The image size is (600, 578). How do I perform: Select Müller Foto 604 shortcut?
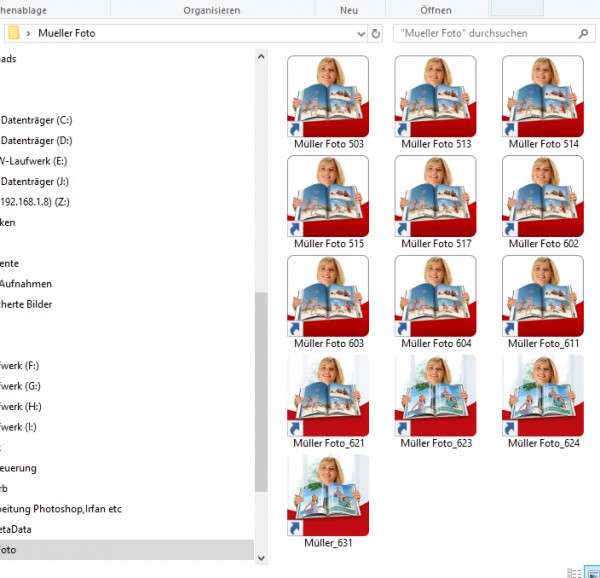pos(435,296)
